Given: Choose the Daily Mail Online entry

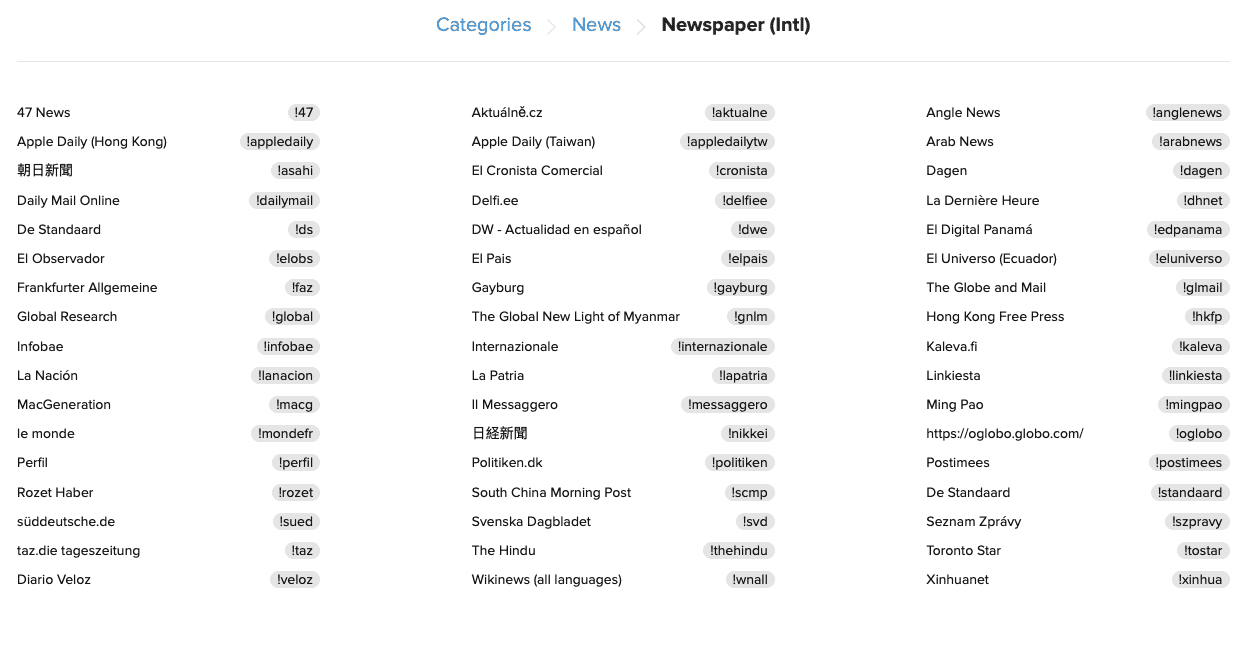Looking at the screenshot, I should point(68,201).
